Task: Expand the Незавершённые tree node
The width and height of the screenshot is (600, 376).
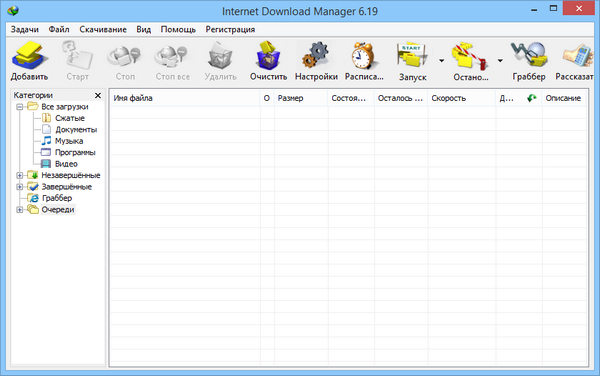Action: pos(20,176)
